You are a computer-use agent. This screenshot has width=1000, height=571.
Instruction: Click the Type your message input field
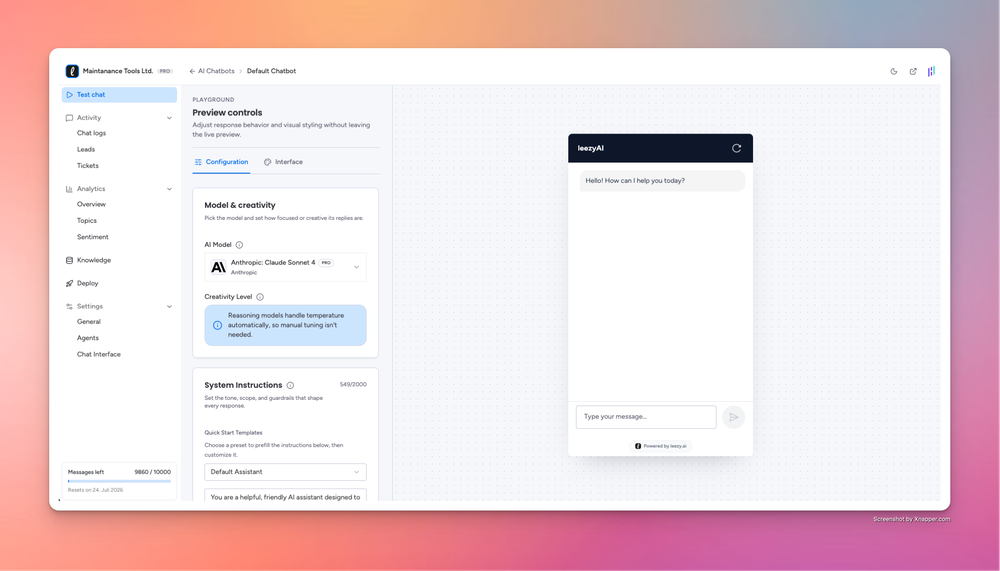tap(646, 417)
